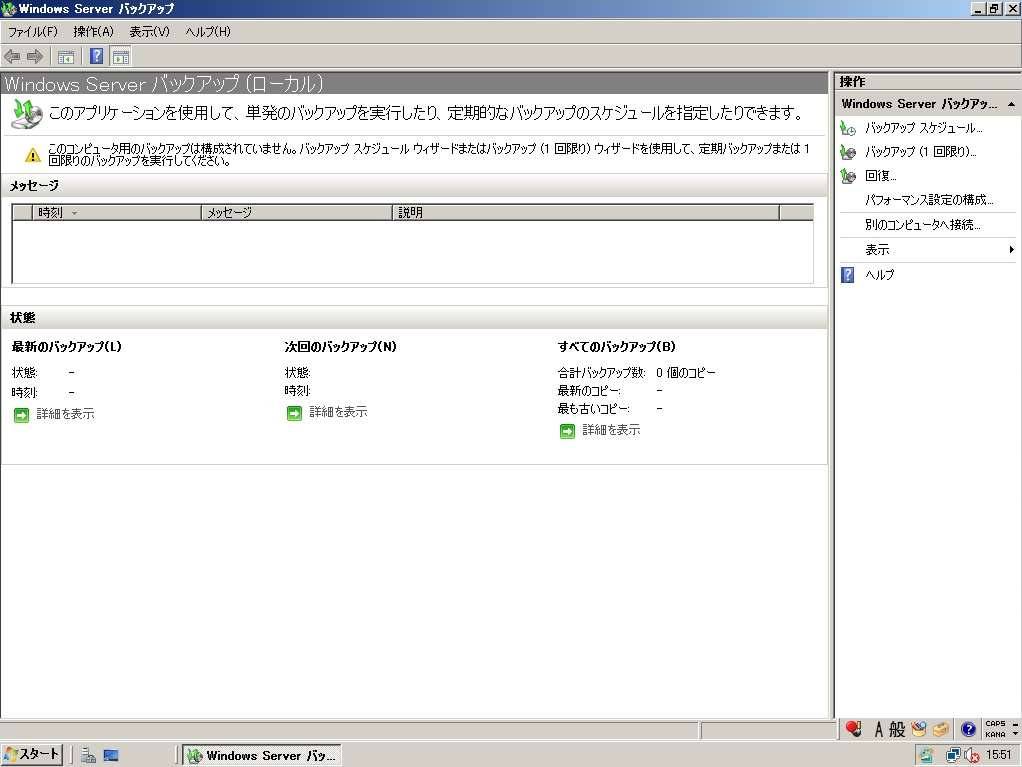Click the window minimize button
The image size is (1022, 767).
point(978,8)
